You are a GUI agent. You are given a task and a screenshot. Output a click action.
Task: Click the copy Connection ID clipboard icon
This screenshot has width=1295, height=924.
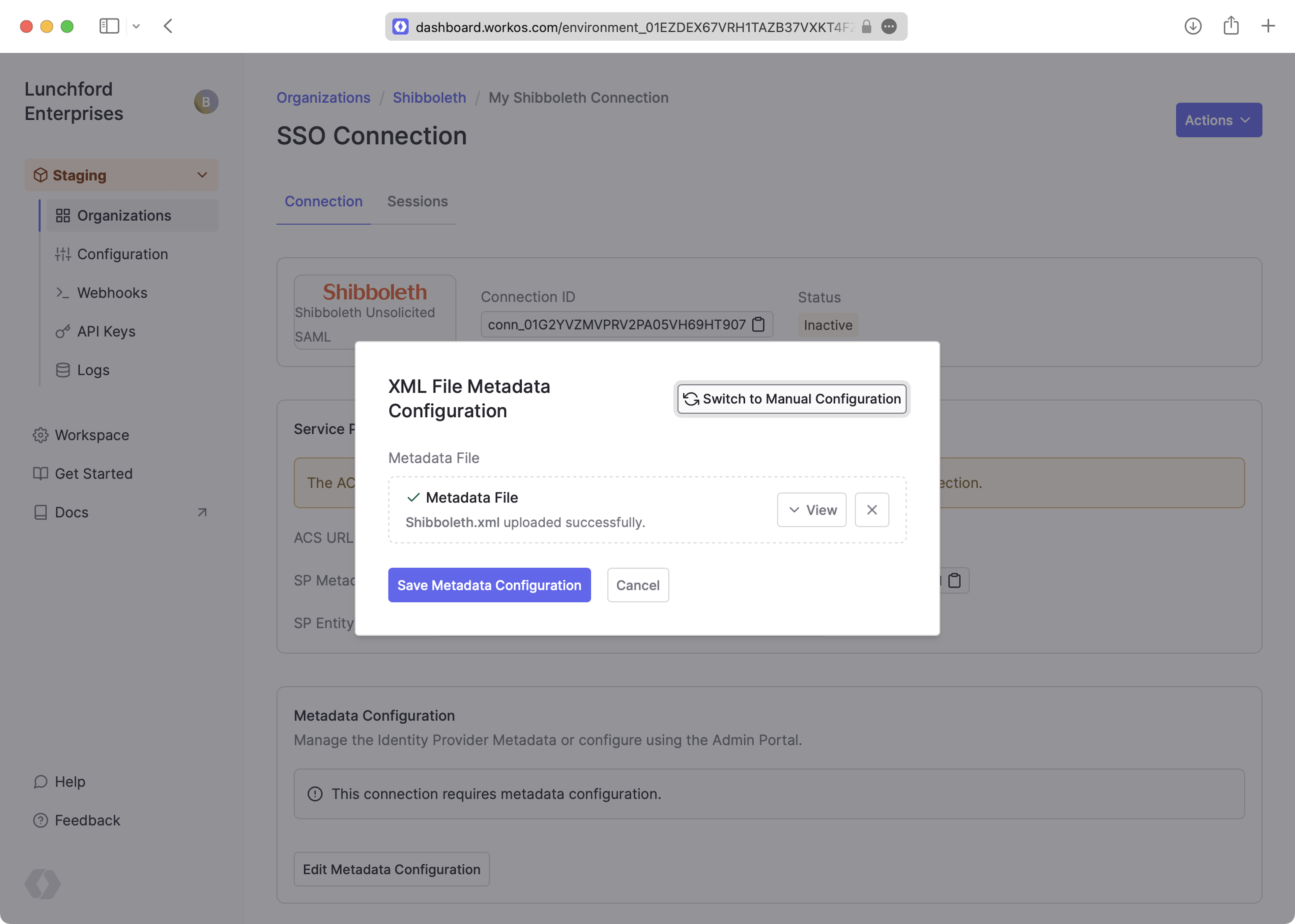point(758,324)
